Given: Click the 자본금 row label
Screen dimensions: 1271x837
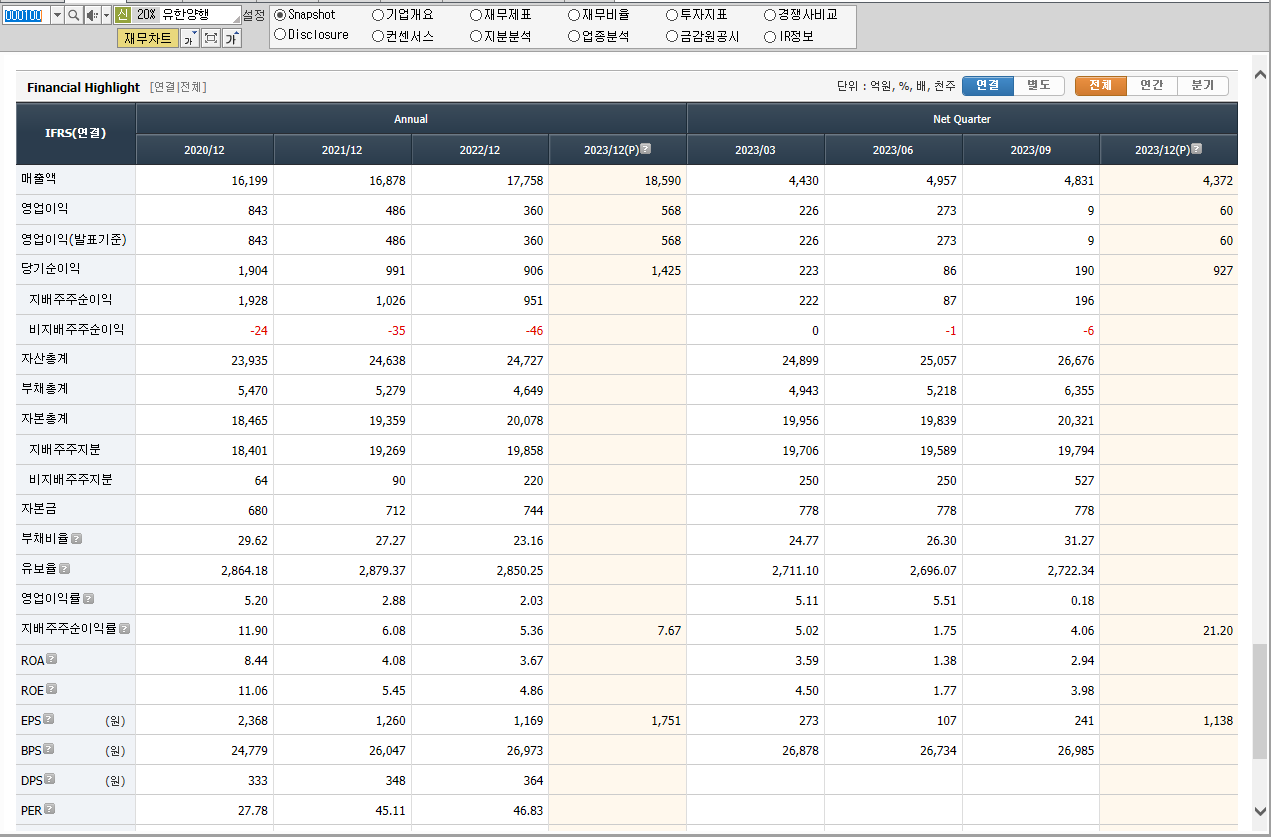Looking at the screenshot, I should click(39, 508).
